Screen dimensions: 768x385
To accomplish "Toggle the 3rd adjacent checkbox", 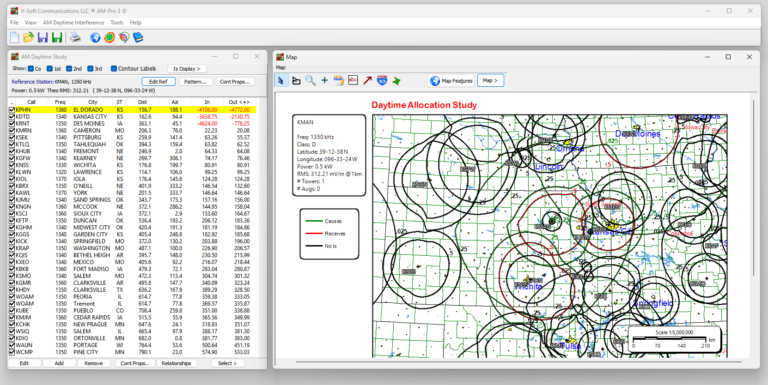I will [90, 69].
